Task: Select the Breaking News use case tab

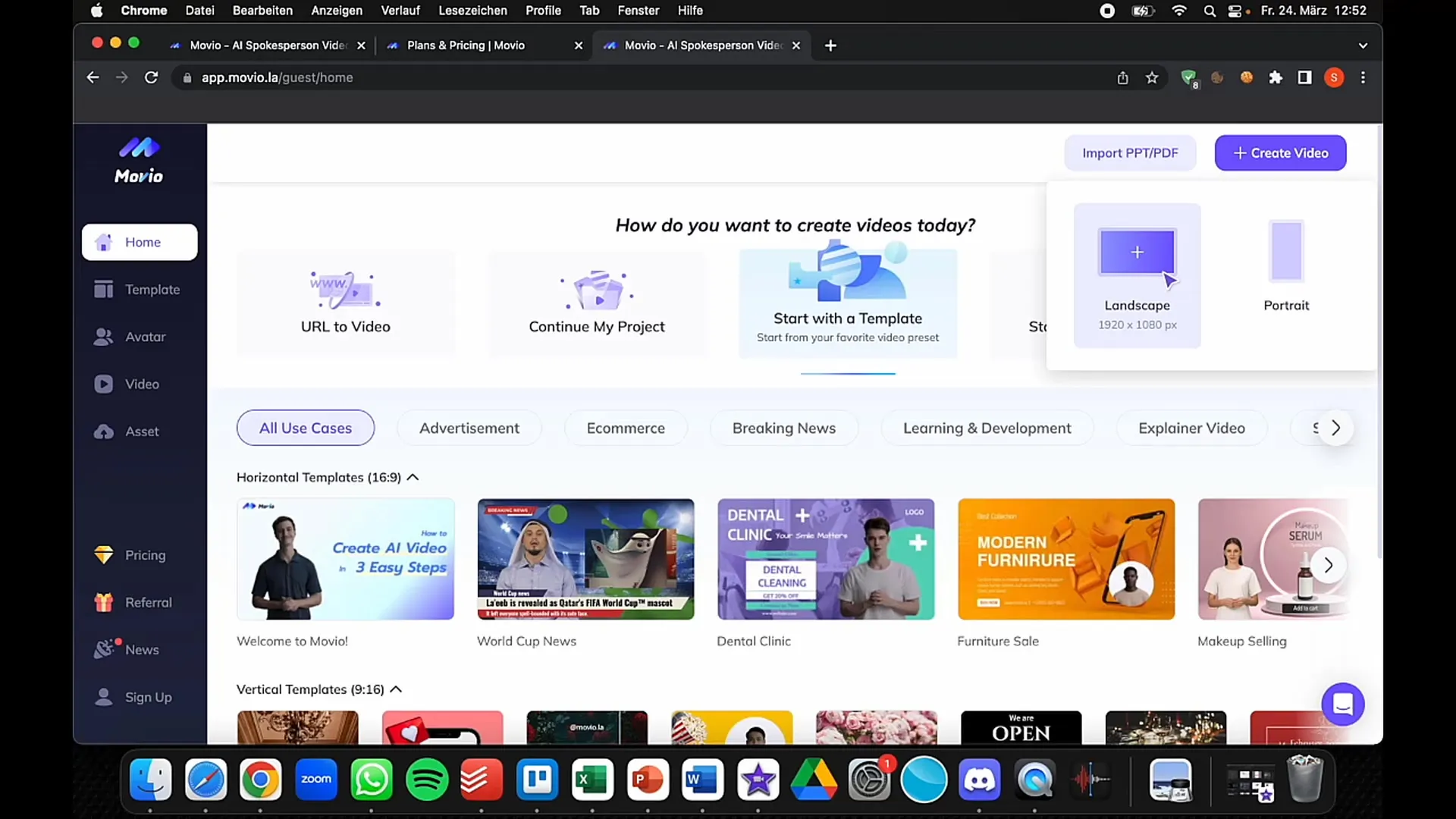Action: [784, 428]
